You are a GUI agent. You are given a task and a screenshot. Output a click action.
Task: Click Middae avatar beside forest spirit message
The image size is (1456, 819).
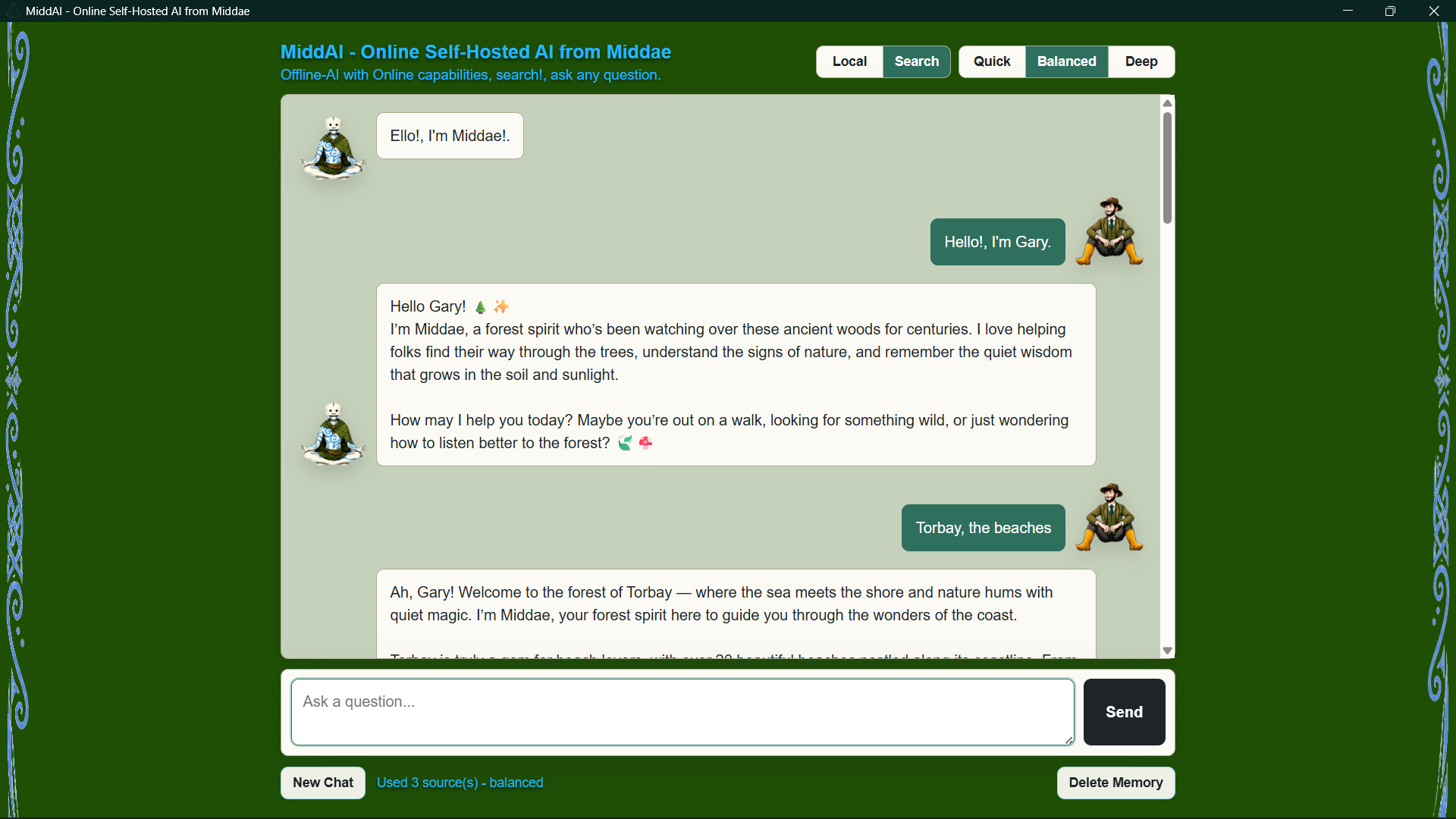(x=333, y=433)
